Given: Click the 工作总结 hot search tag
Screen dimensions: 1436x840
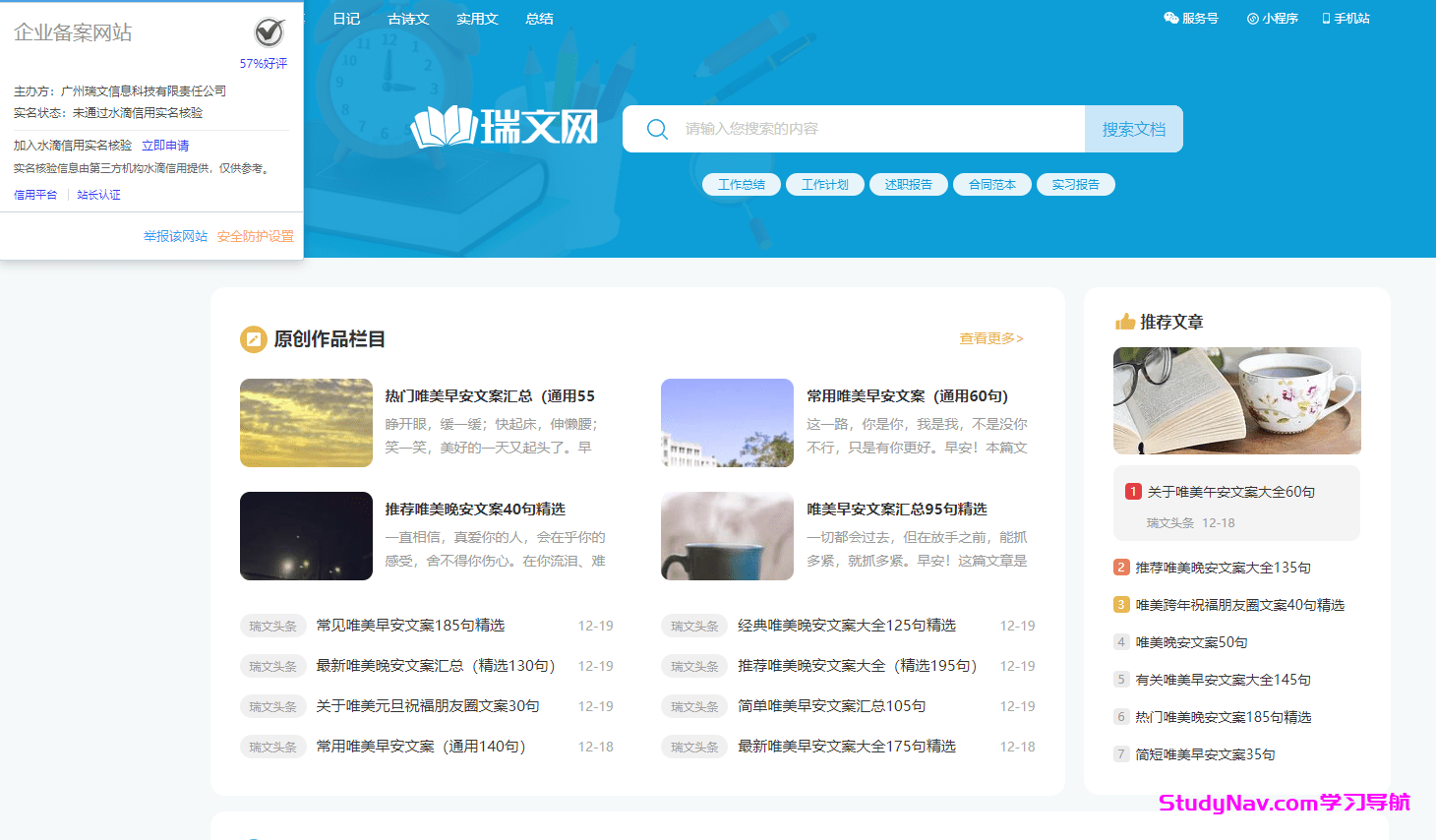Looking at the screenshot, I should click(741, 184).
